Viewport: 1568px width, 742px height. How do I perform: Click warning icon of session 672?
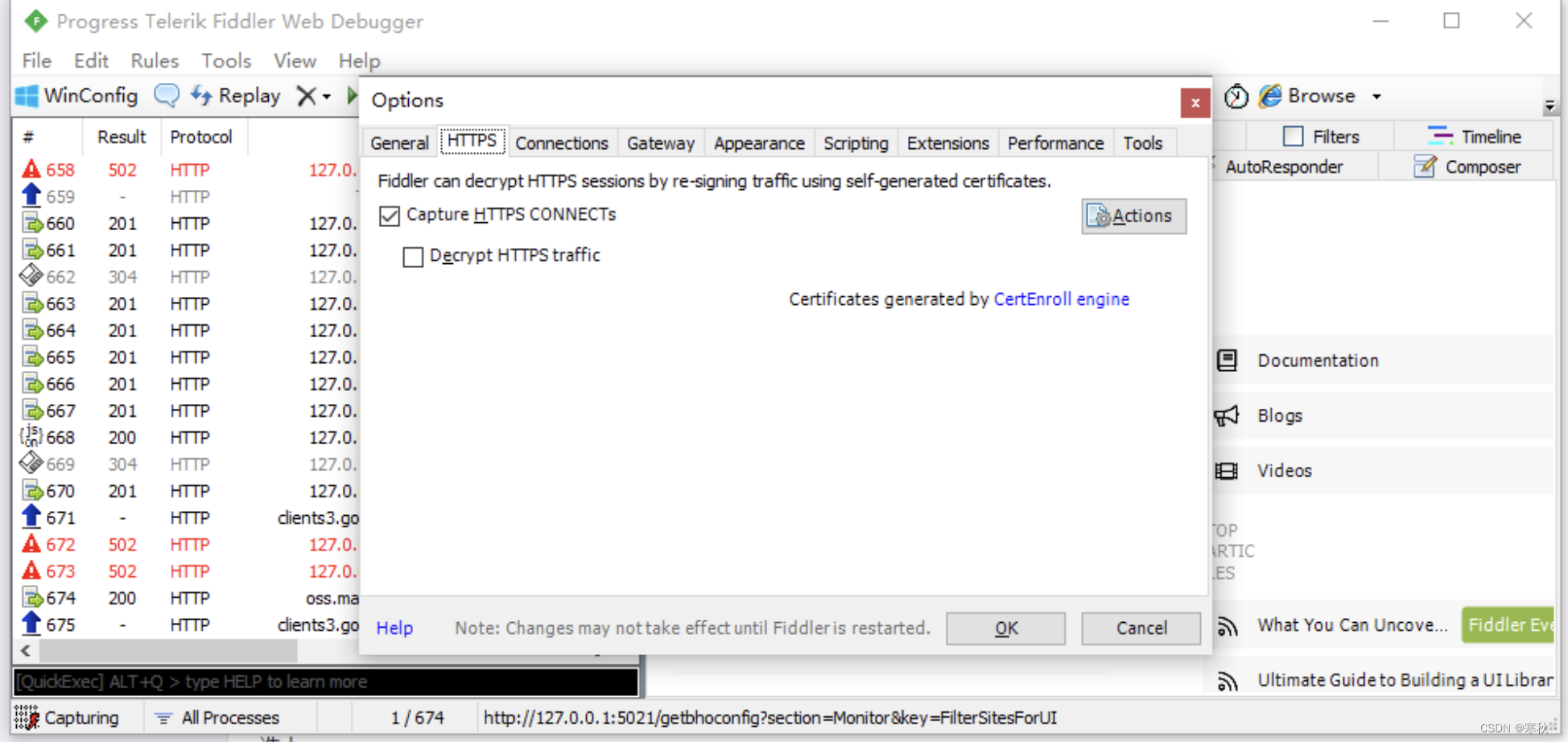tap(31, 544)
